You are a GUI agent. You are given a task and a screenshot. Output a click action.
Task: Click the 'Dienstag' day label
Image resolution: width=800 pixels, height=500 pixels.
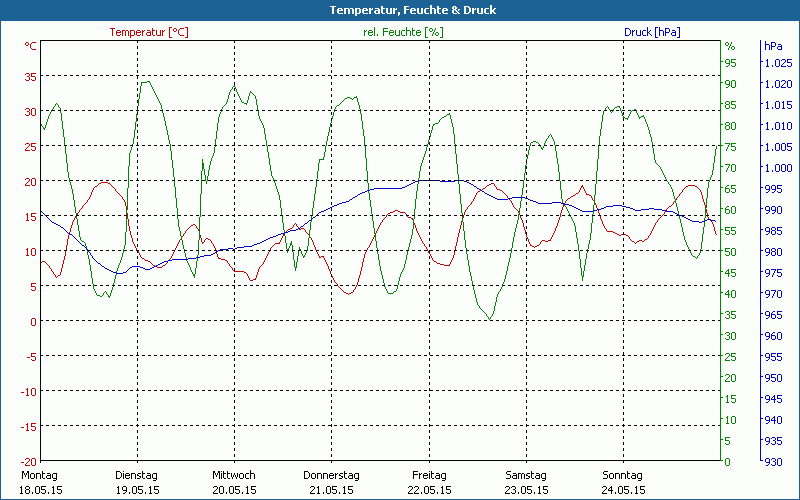(x=136, y=475)
